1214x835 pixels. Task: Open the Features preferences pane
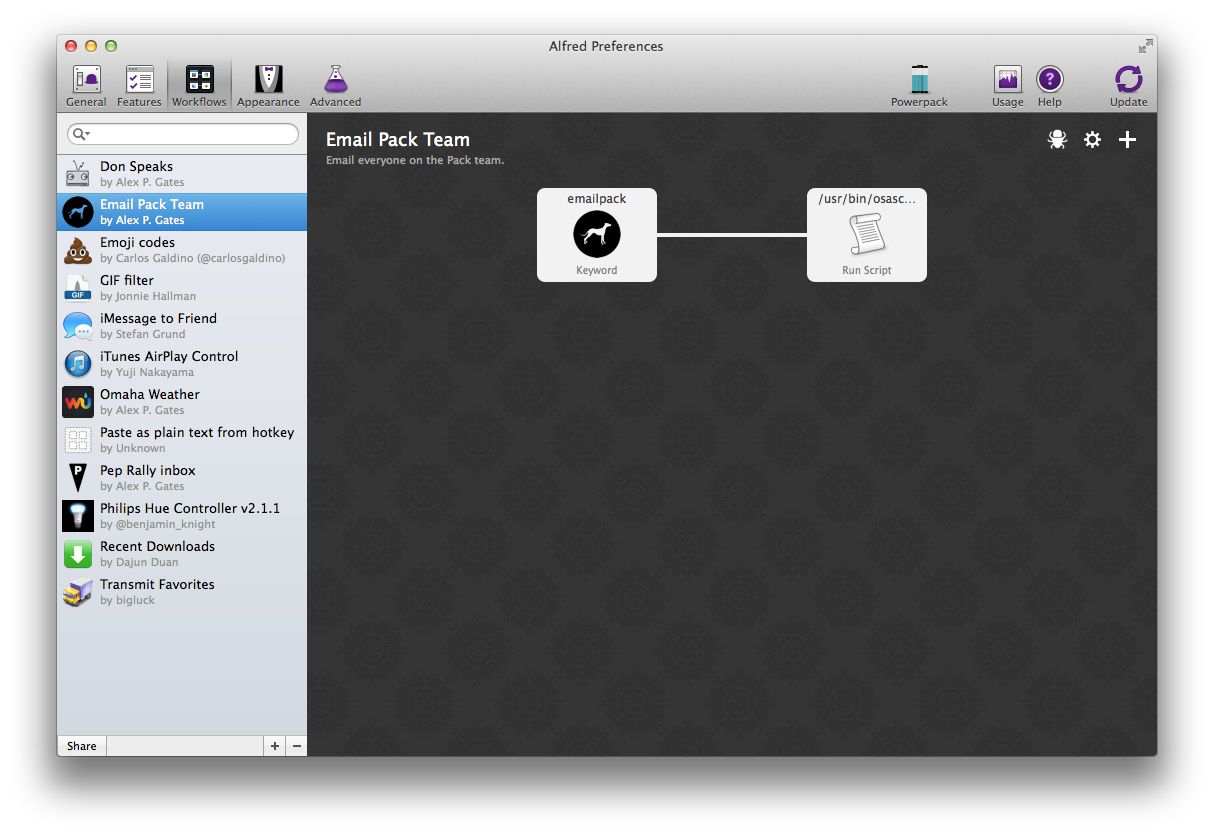pyautogui.click(x=139, y=86)
